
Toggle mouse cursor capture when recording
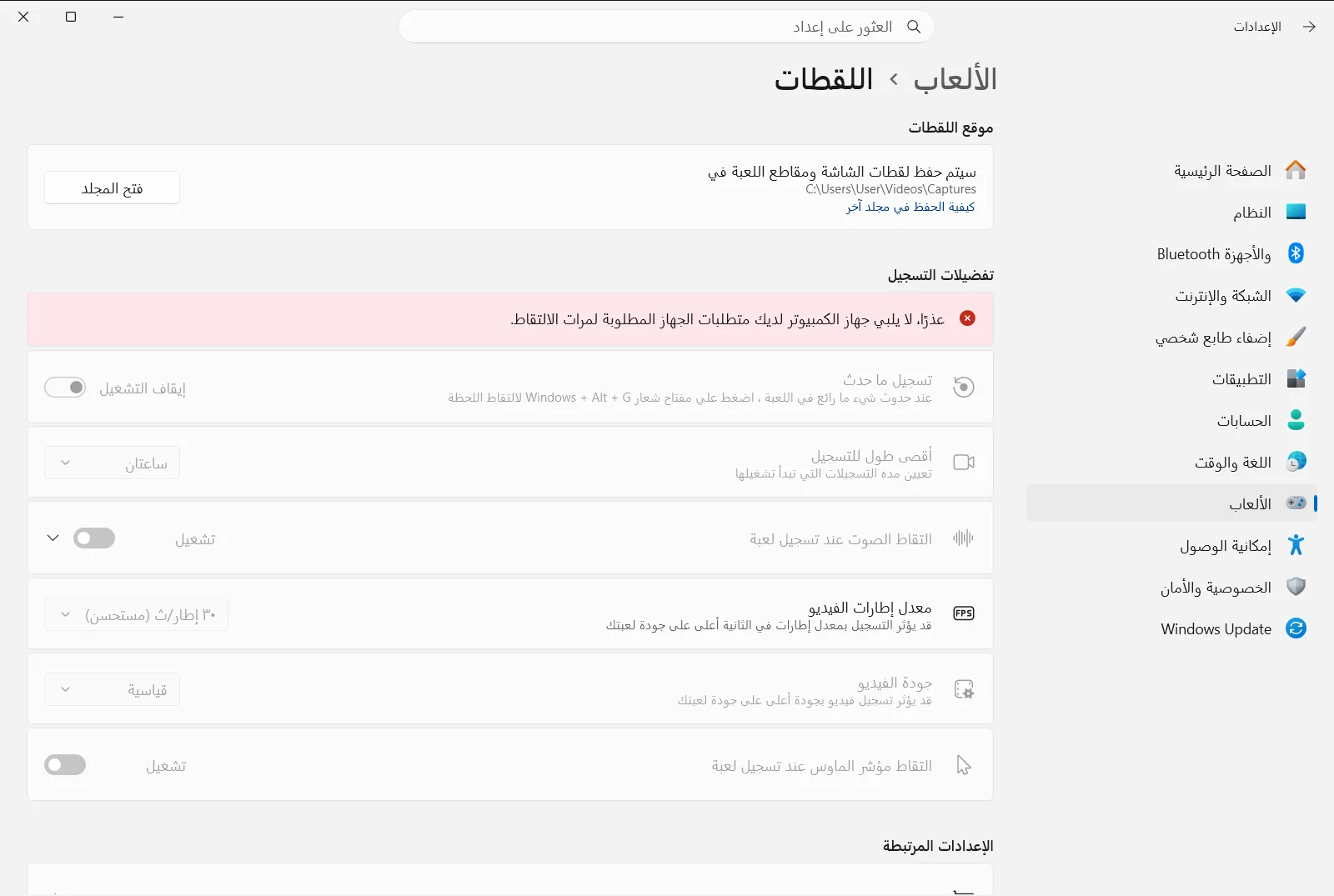click(65, 765)
